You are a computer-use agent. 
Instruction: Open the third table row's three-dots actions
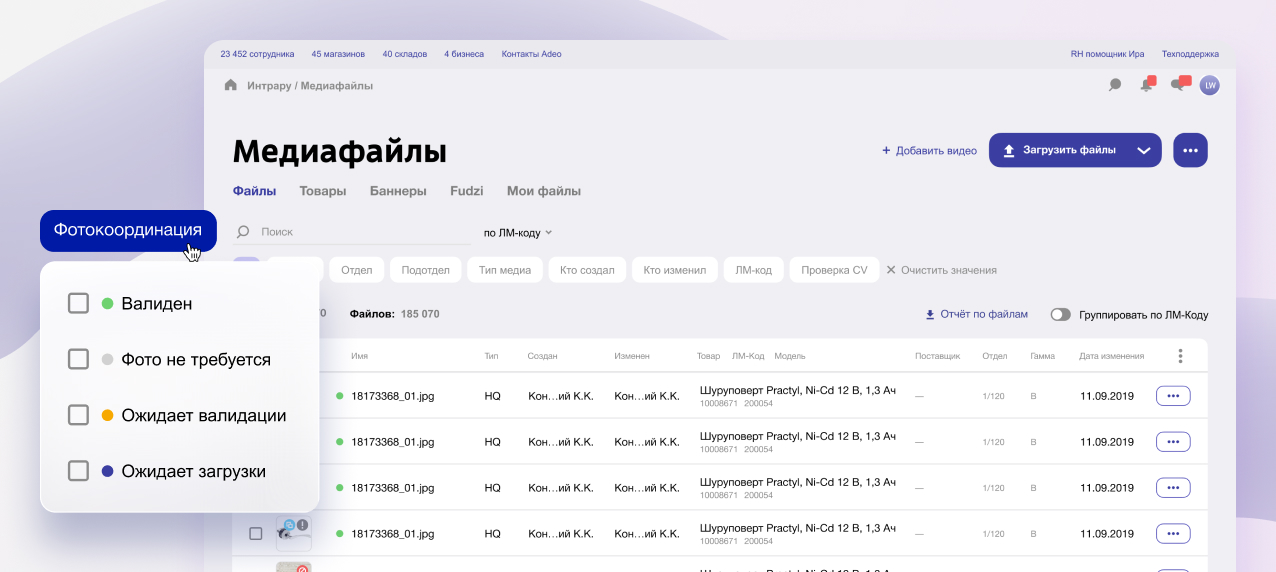coord(1173,488)
